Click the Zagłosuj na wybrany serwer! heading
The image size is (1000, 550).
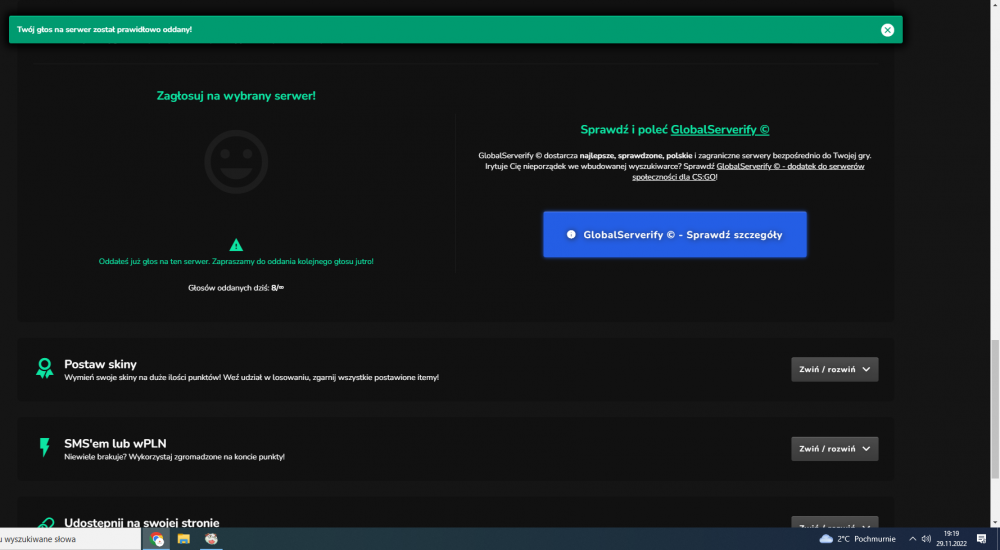tap(236, 96)
